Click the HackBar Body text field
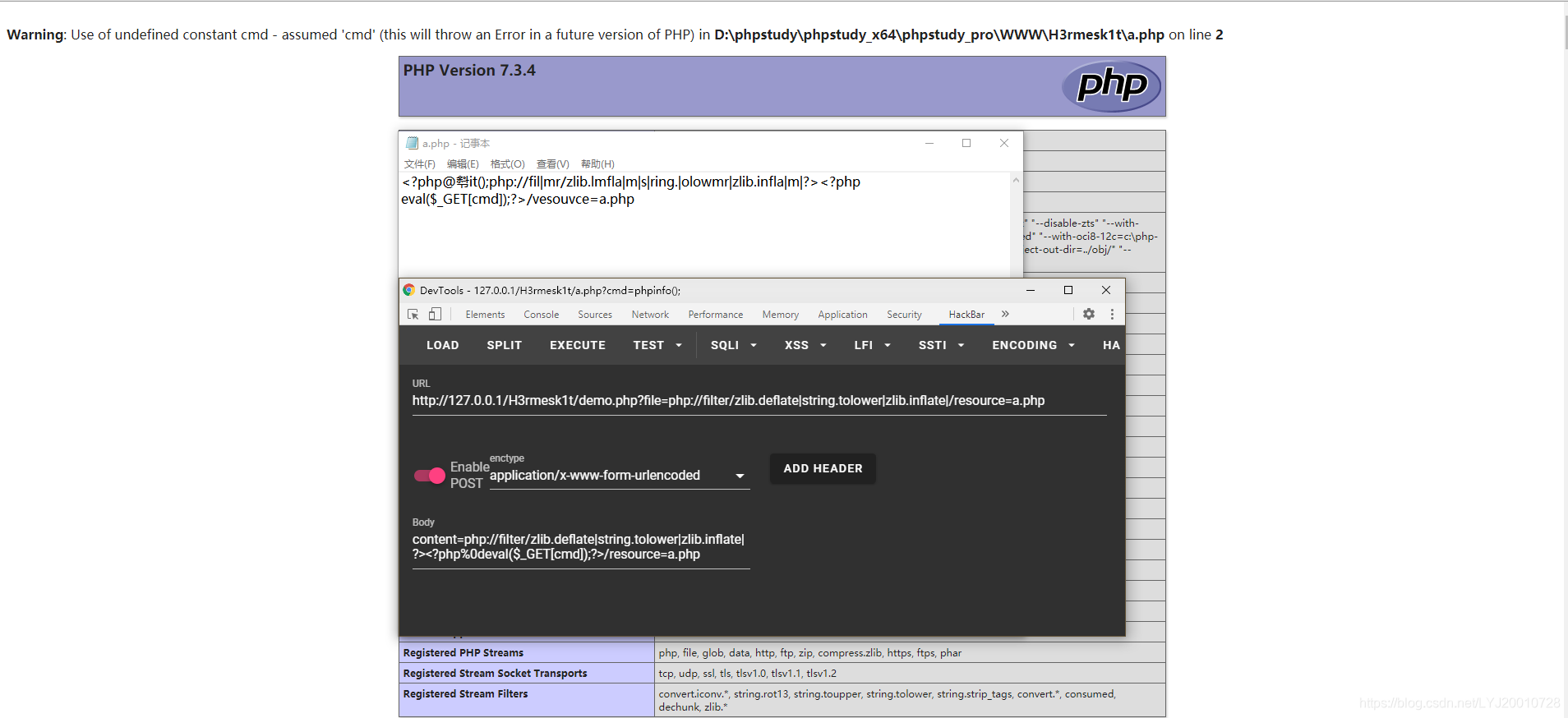 pos(581,547)
